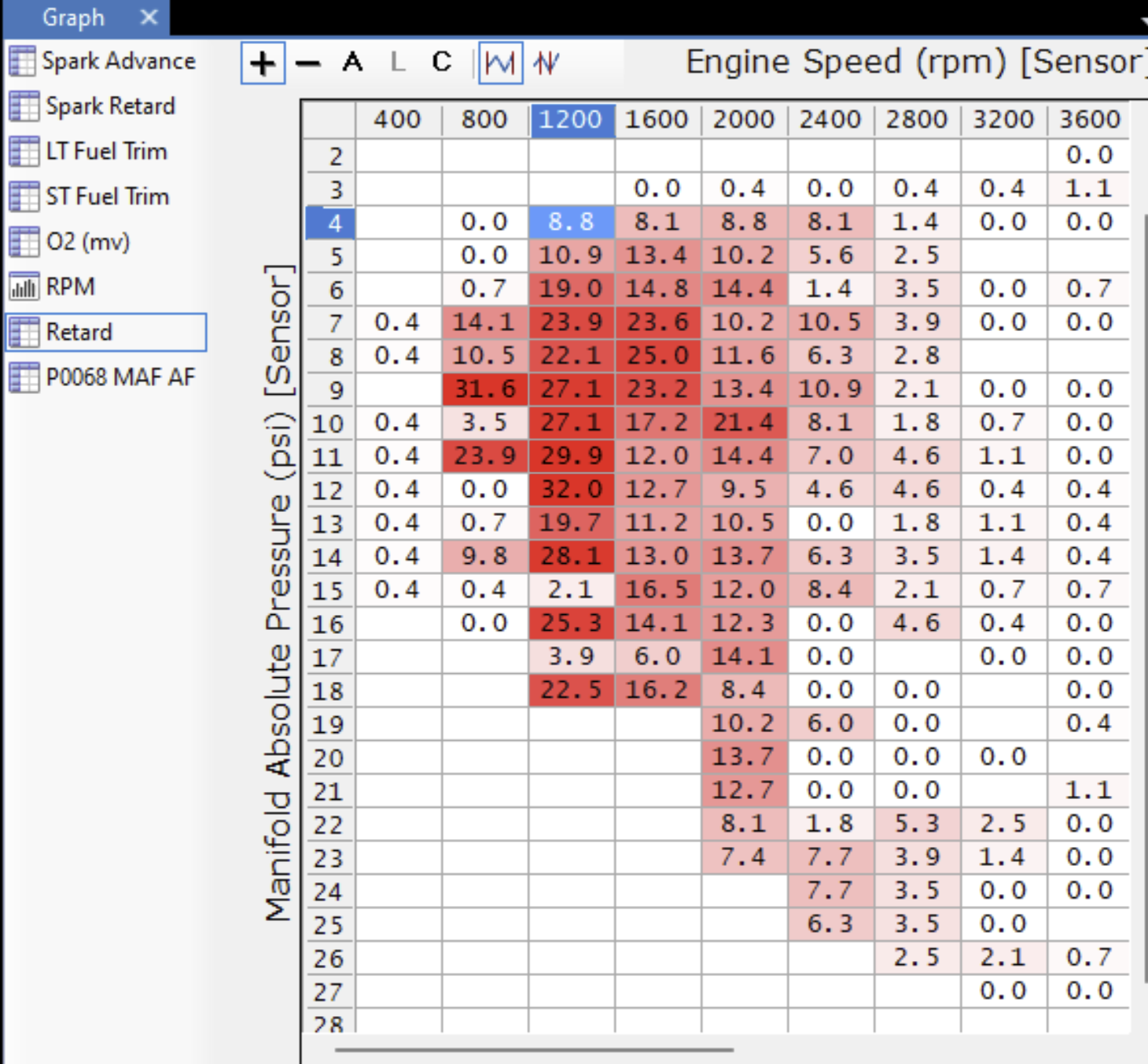Select the 400 rpm column header
1148x1064 pixels.
click(x=398, y=120)
